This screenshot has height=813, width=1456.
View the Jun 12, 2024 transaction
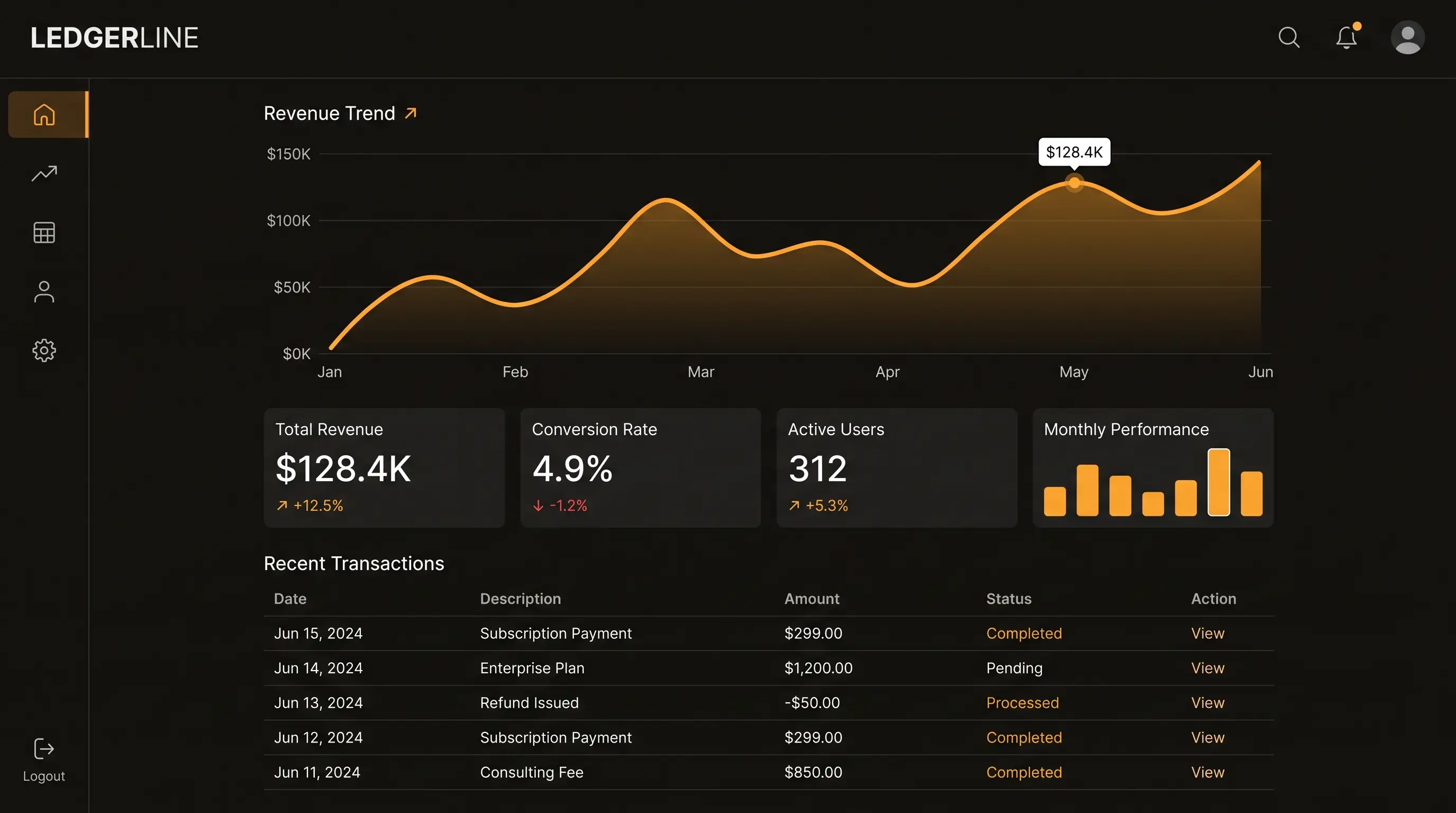(x=1207, y=737)
